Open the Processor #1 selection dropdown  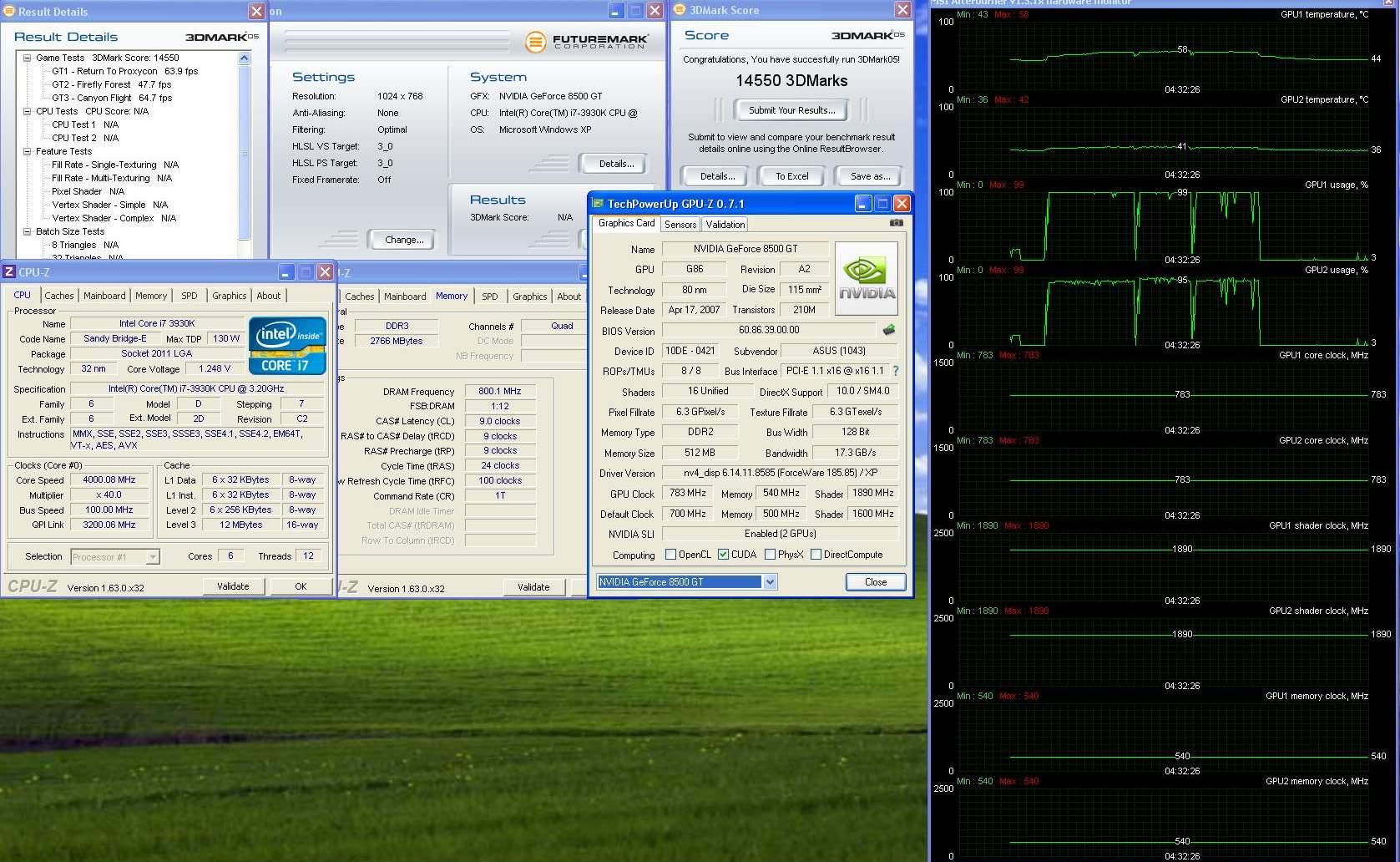(153, 556)
